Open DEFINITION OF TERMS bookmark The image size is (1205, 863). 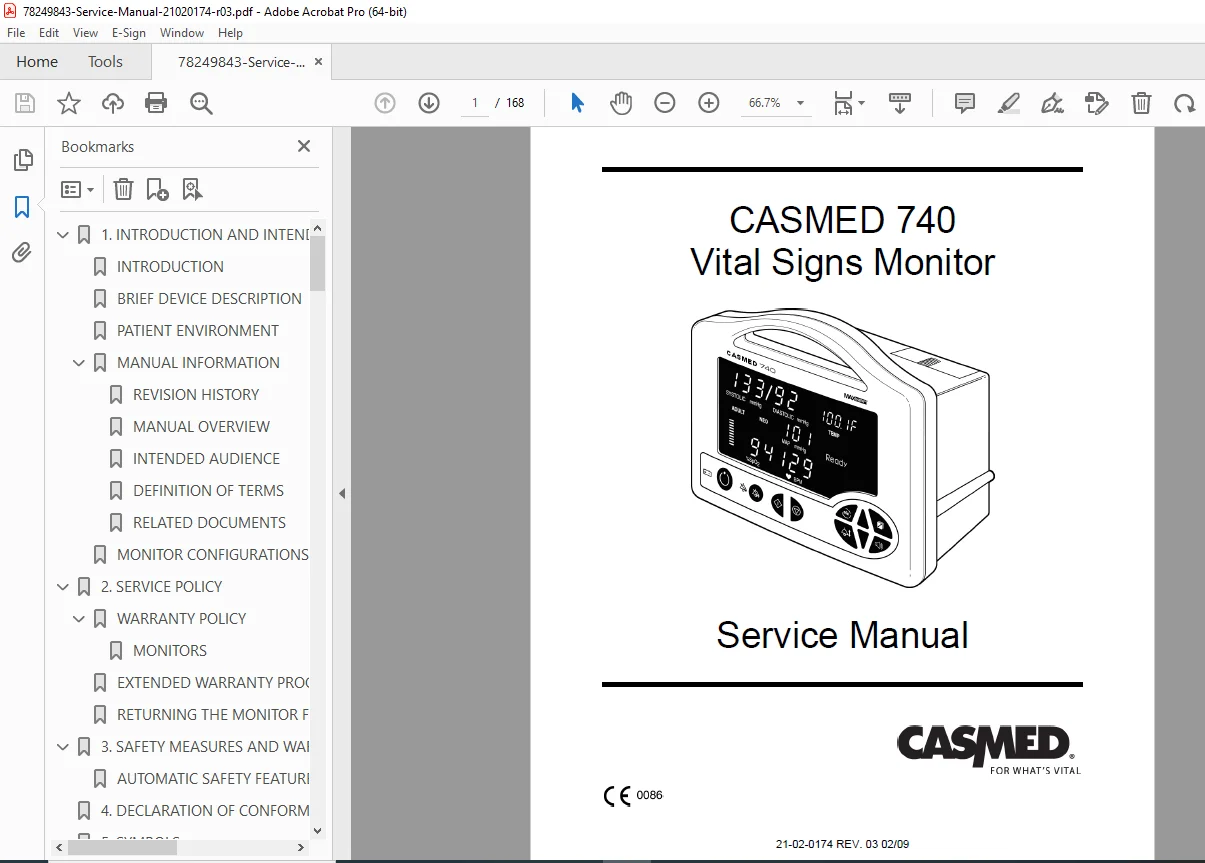tap(208, 491)
